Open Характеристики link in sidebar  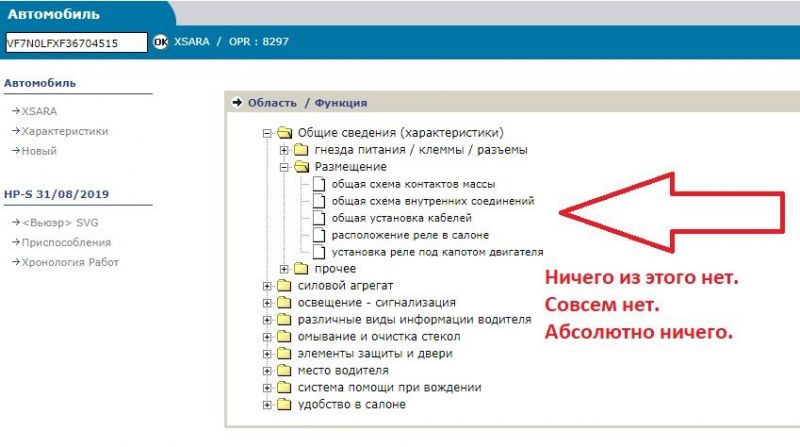(65, 131)
